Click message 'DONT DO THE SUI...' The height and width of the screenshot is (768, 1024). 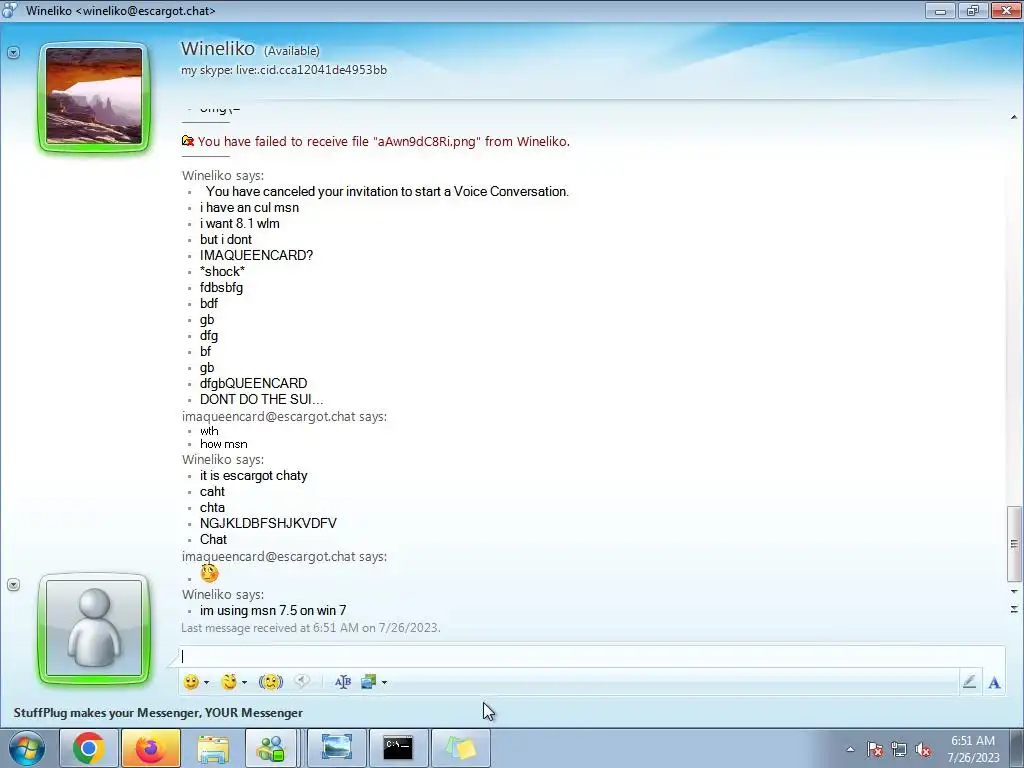(261, 399)
